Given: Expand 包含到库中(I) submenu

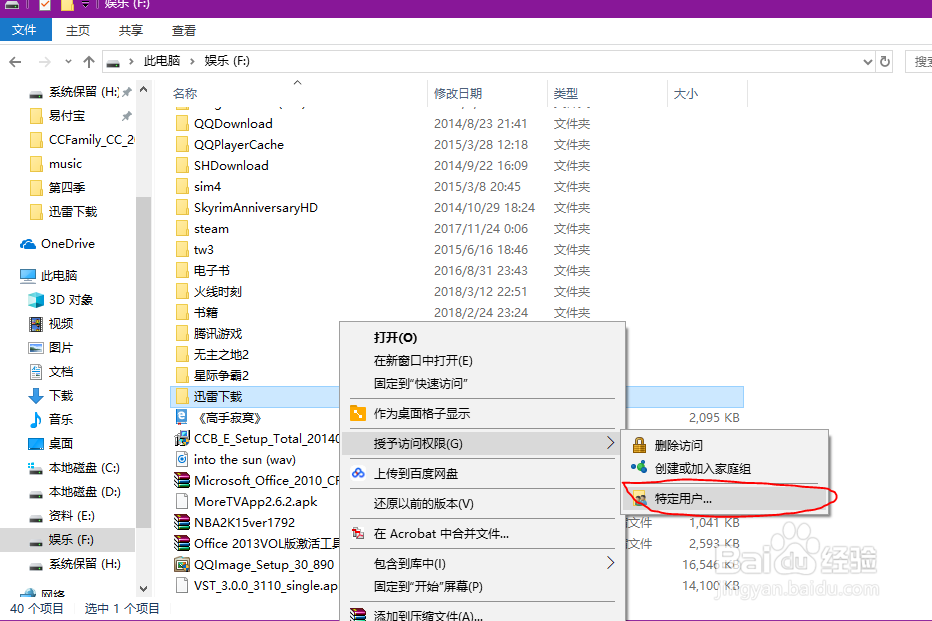Looking at the screenshot, I should [482, 563].
